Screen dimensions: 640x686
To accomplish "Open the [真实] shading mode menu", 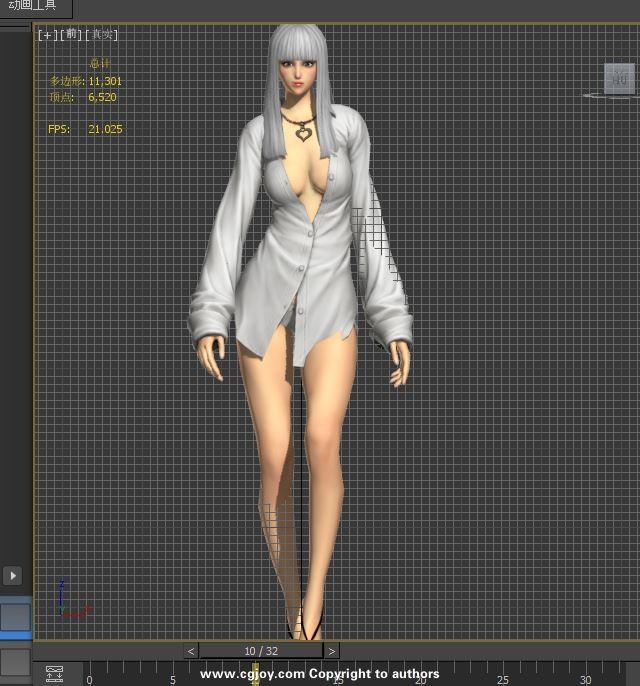I will (102, 35).
